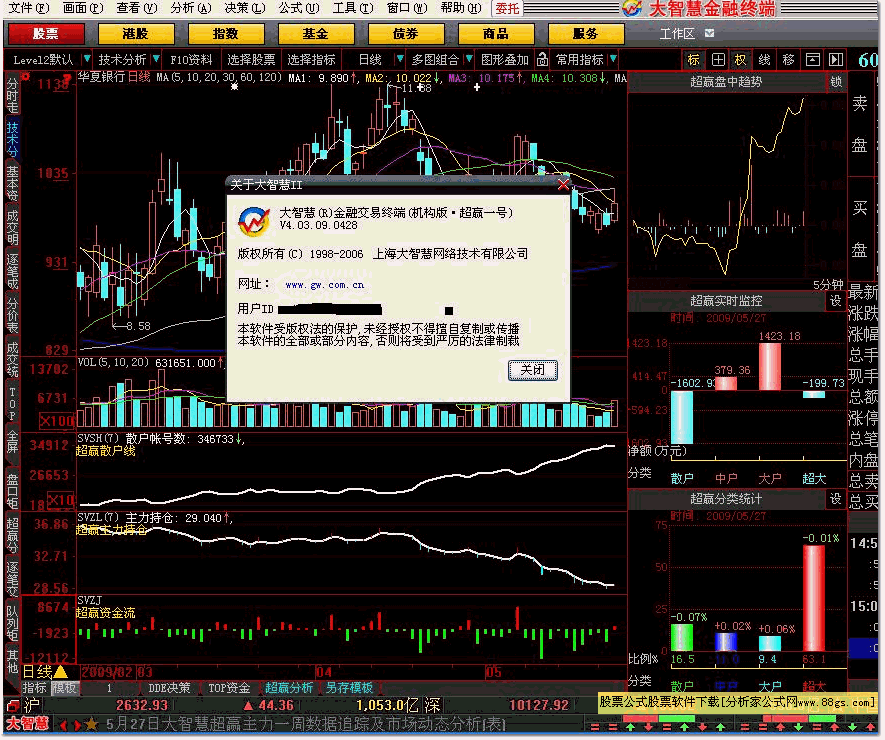Open the 逐笔成 sidebar tab
Viewport: 885px width, 740px height.
click(12, 273)
